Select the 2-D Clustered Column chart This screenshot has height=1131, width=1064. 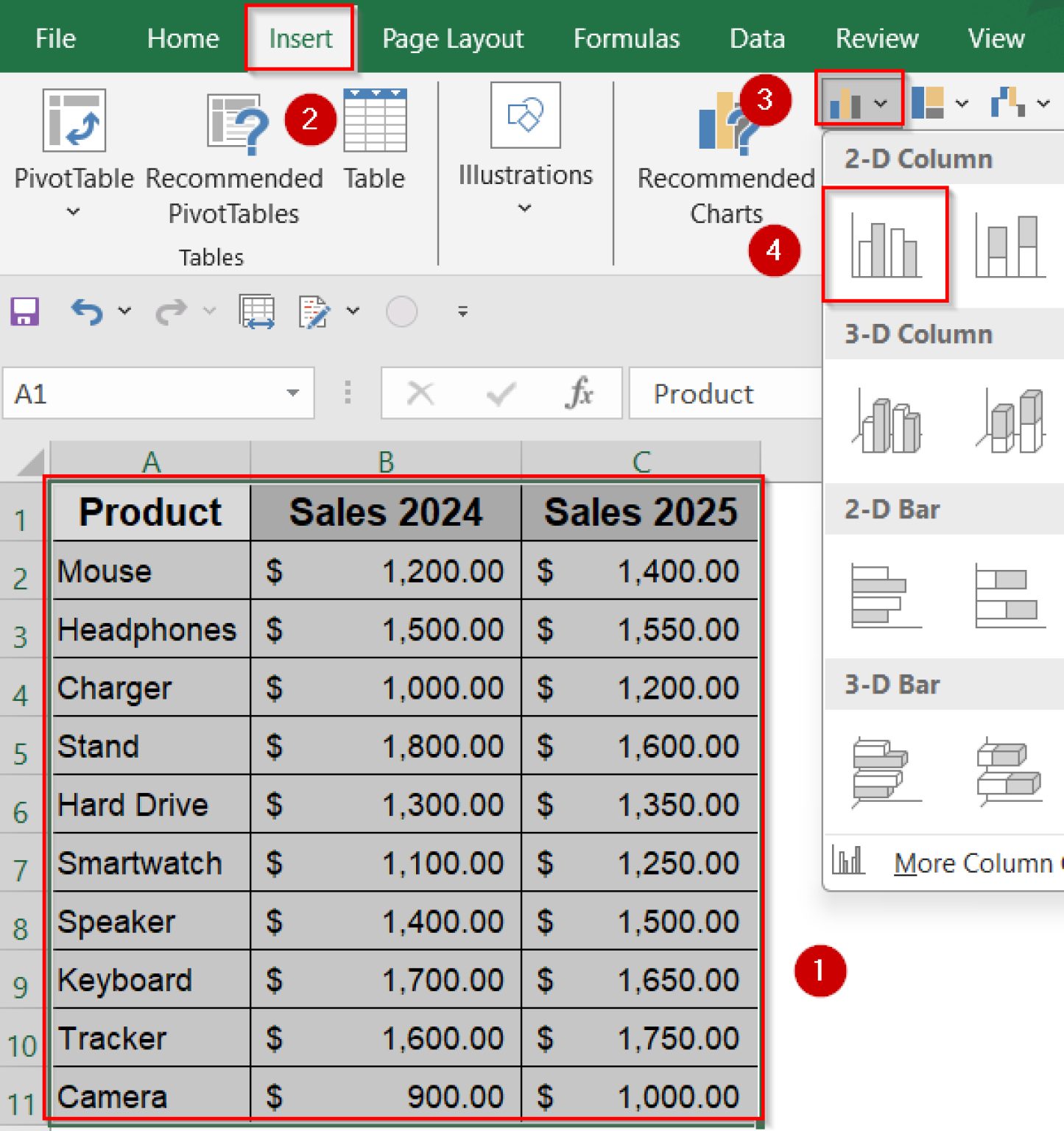(886, 245)
